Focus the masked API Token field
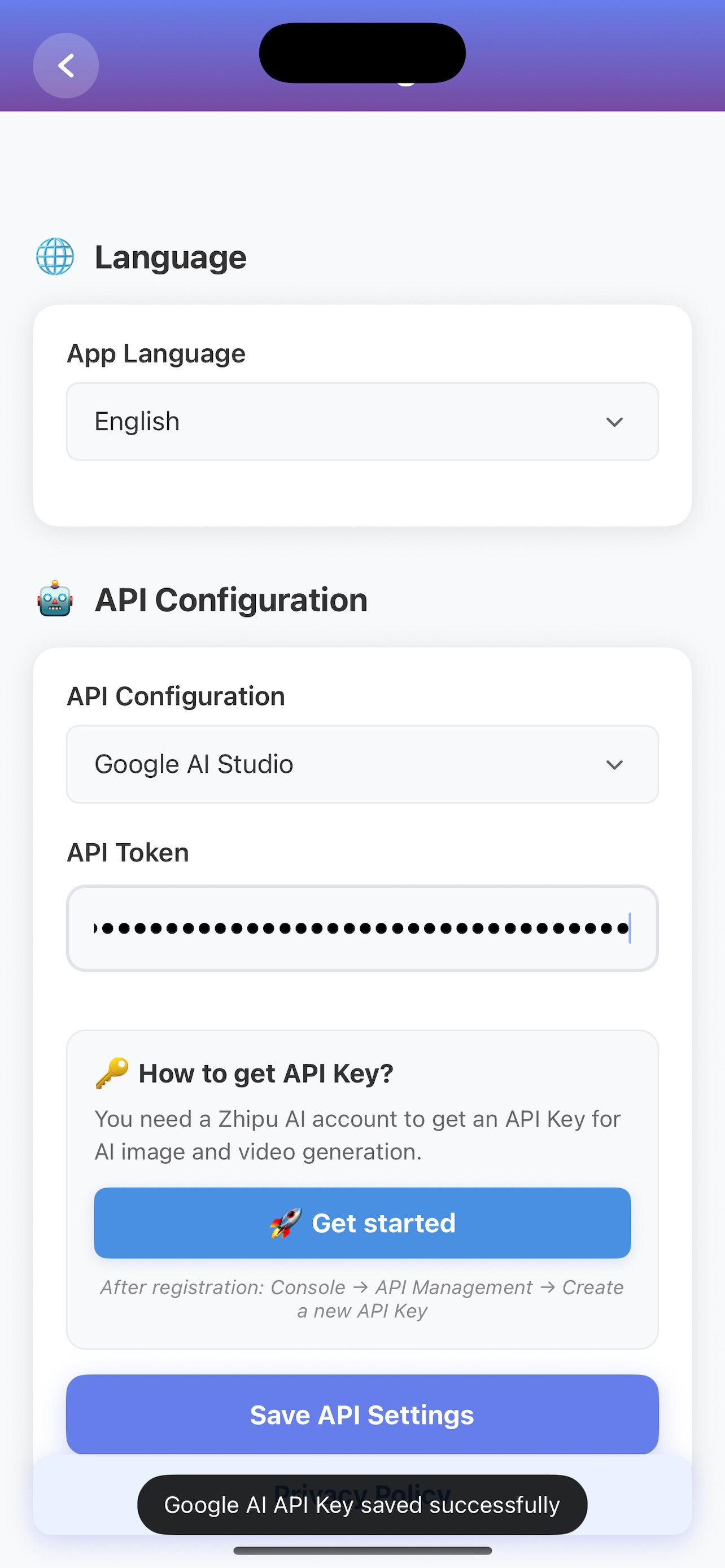This screenshot has width=725, height=1568. [x=361, y=928]
